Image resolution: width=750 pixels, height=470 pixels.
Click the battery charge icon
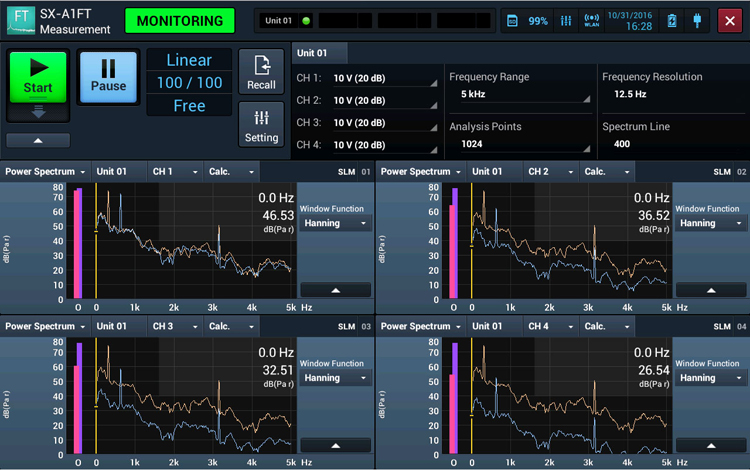pyautogui.click(x=670, y=21)
